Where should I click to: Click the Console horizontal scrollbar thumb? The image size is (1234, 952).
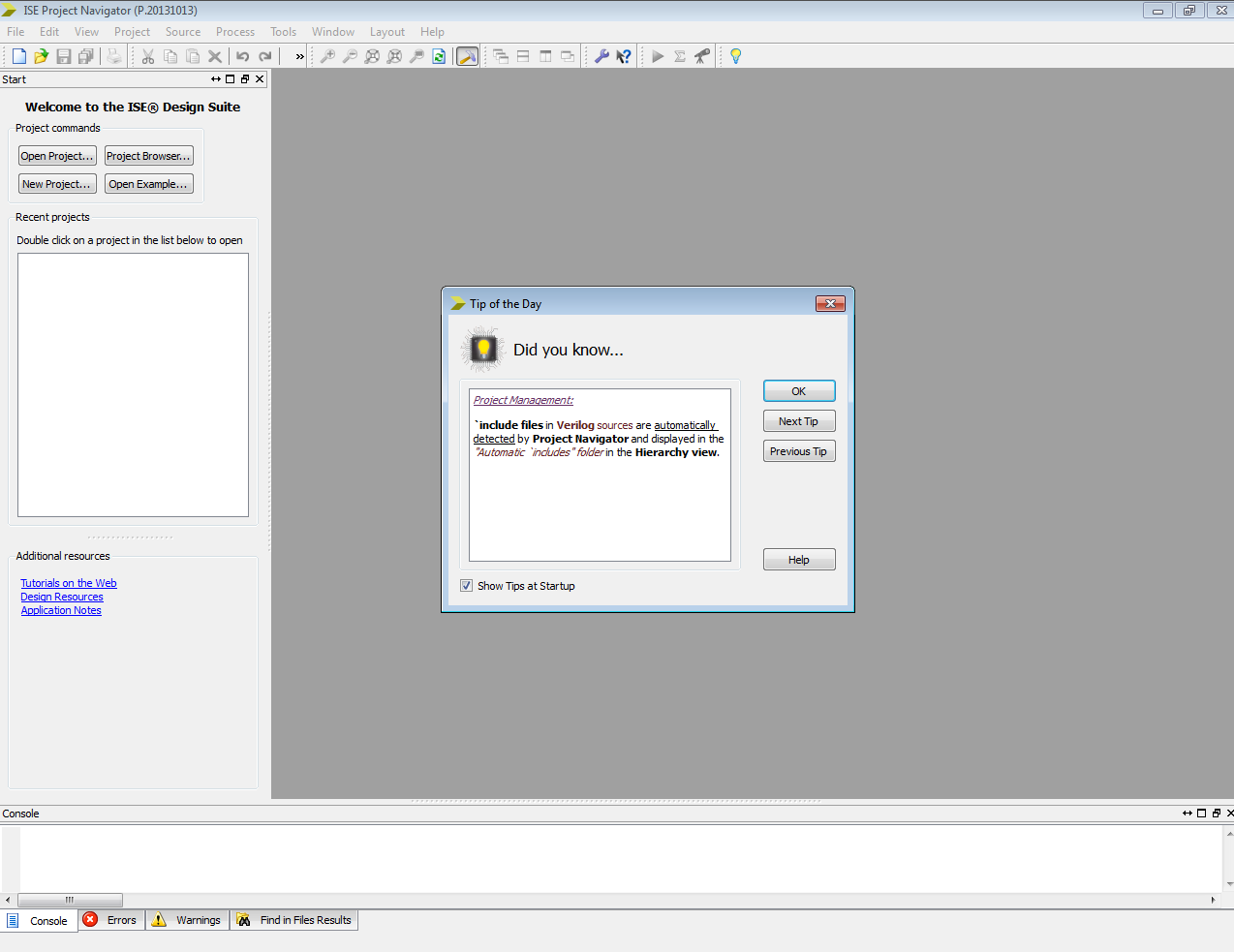(70, 900)
